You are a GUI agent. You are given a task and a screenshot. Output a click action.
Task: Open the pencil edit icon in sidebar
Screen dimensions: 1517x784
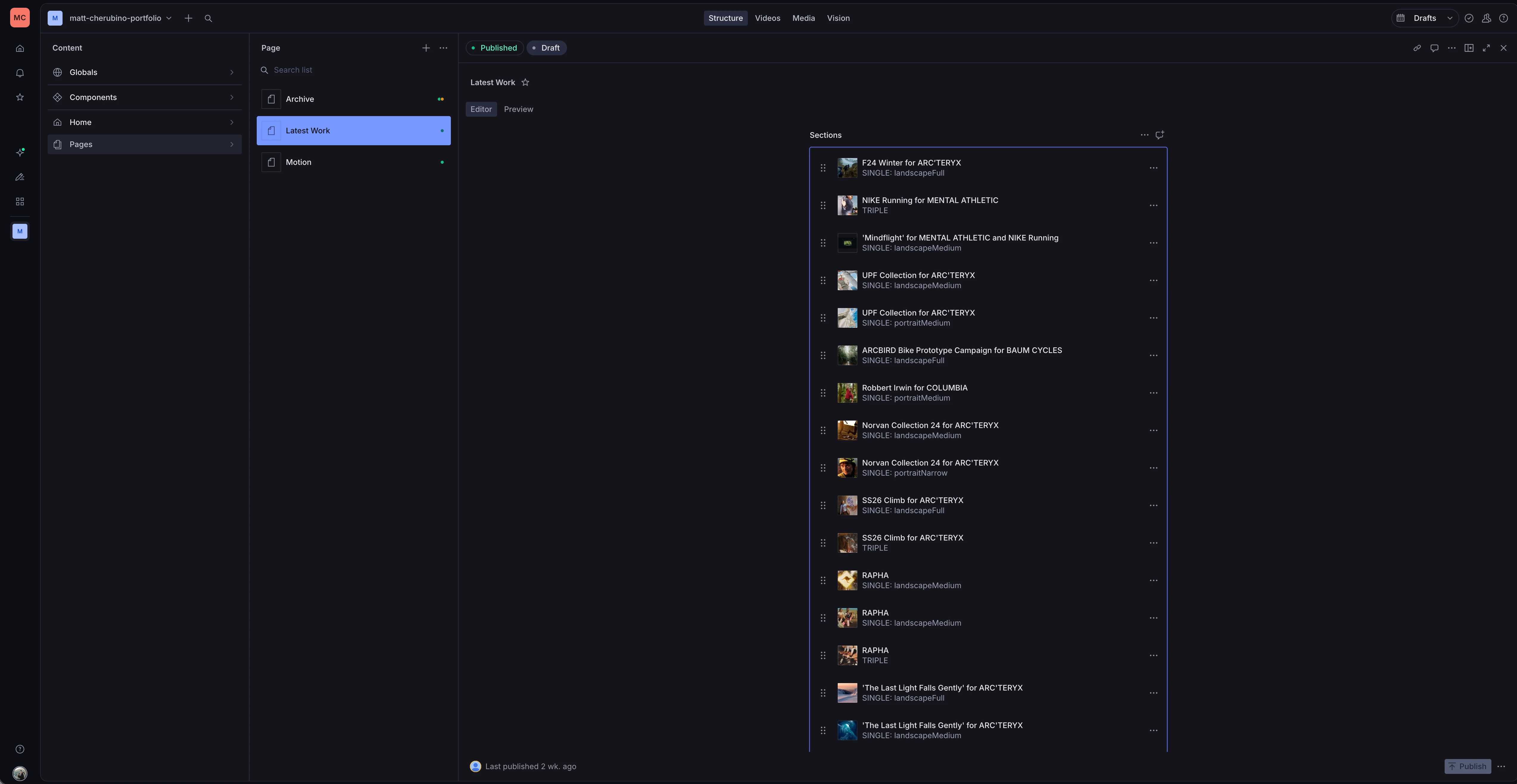click(x=19, y=177)
